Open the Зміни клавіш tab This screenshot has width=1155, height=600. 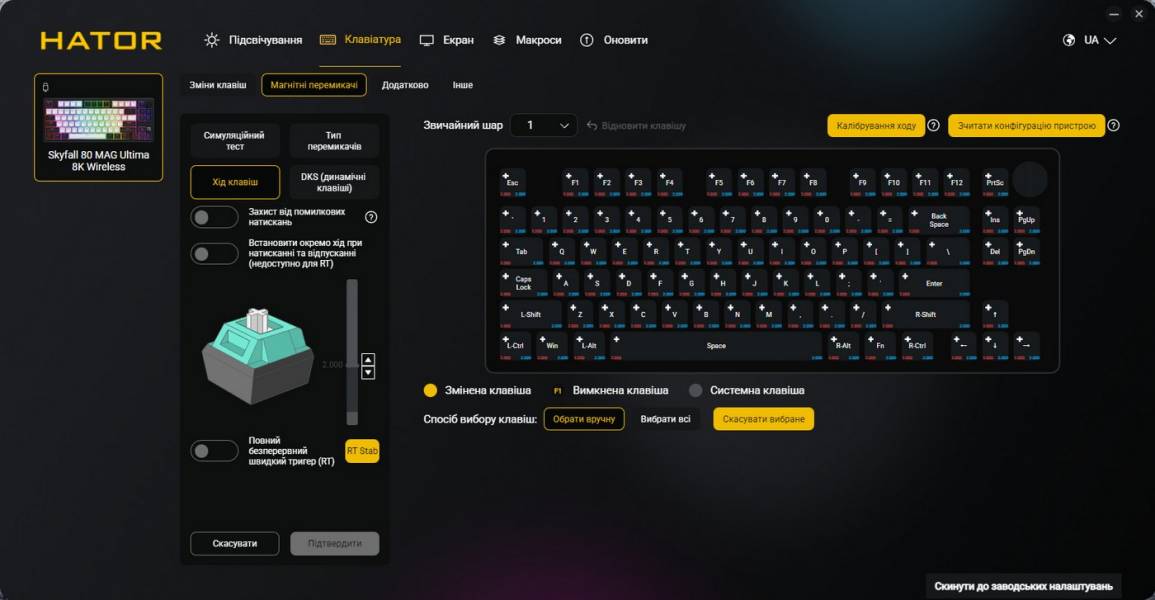point(218,85)
